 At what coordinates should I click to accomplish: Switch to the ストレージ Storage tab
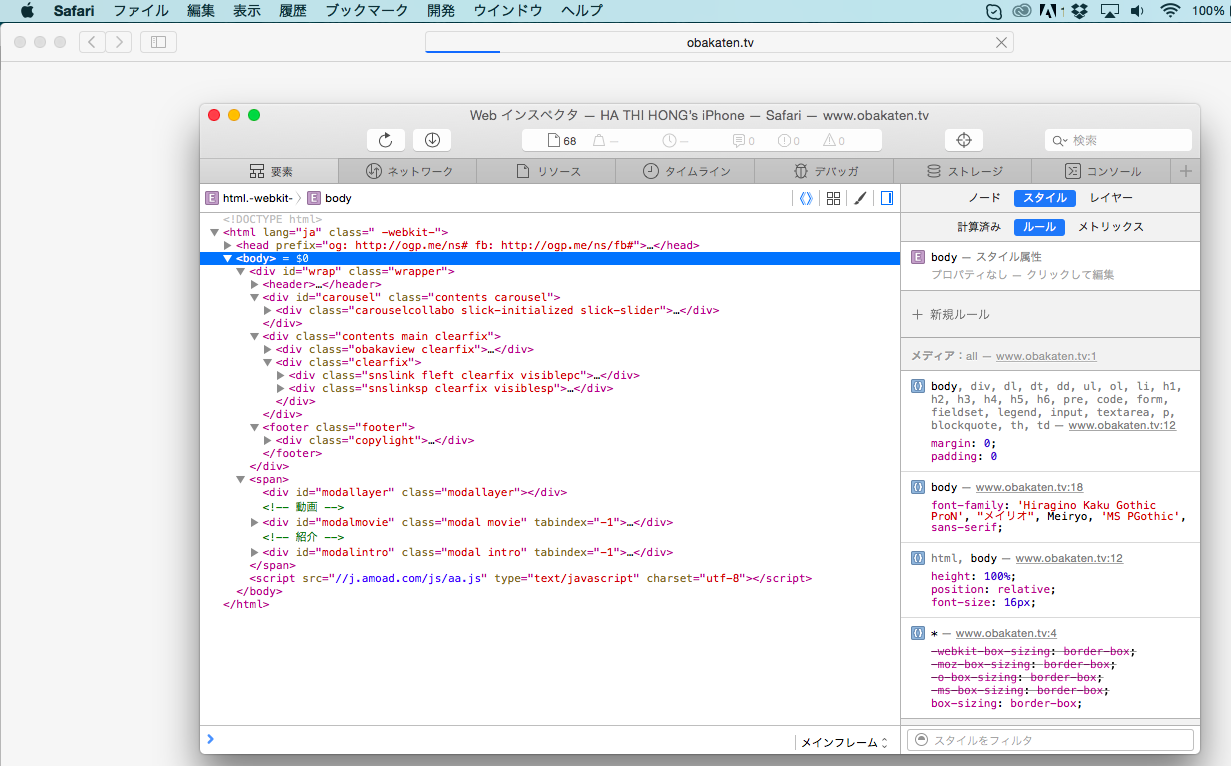pos(963,171)
